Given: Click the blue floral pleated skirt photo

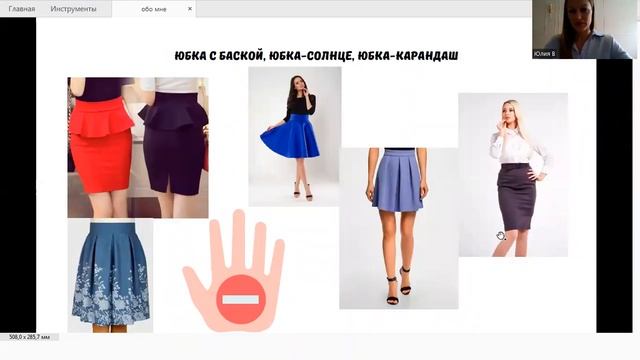Looking at the screenshot, I should click(110, 276).
